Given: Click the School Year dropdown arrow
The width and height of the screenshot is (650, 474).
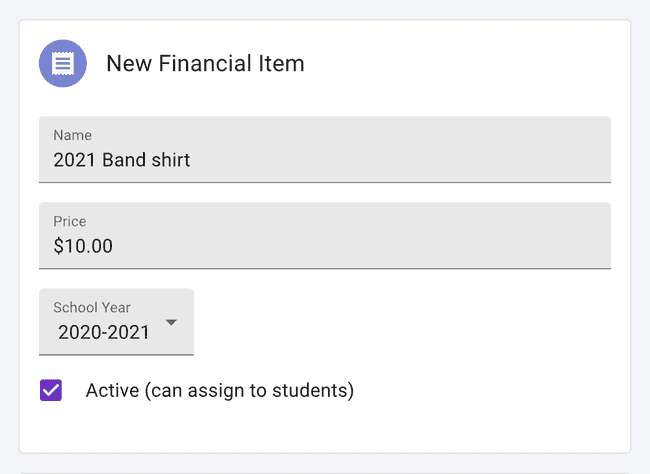Looking at the screenshot, I should [171, 322].
